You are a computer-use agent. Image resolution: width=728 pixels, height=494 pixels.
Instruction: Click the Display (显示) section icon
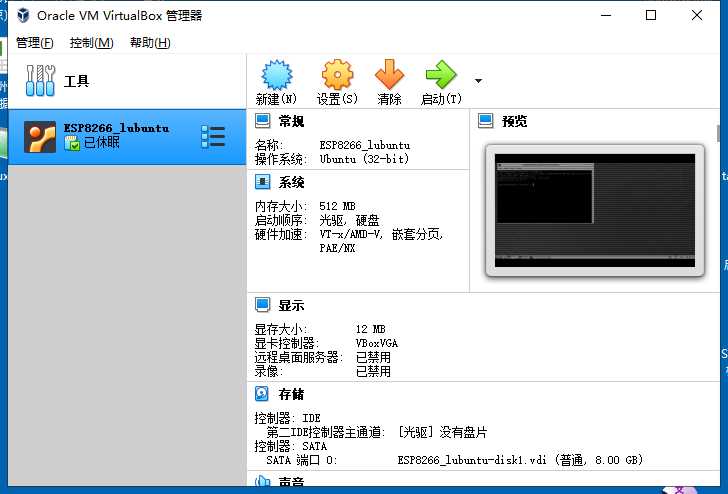(x=262, y=305)
